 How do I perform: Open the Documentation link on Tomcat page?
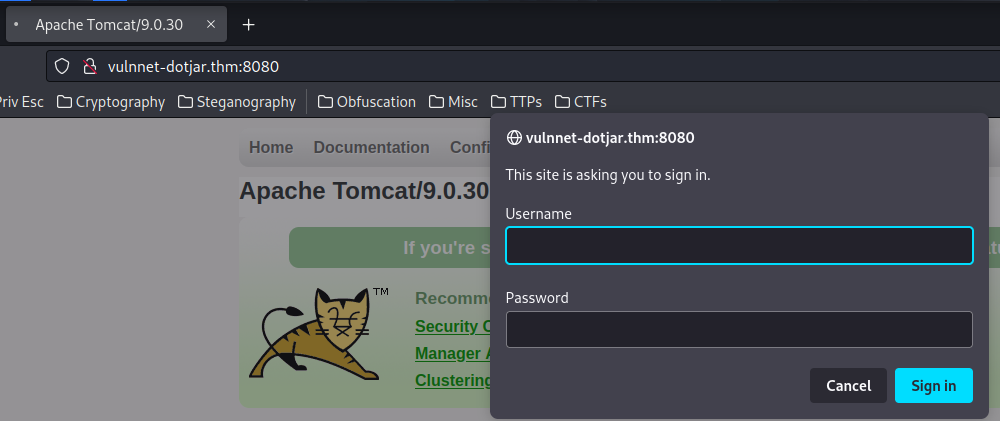(371, 147)
